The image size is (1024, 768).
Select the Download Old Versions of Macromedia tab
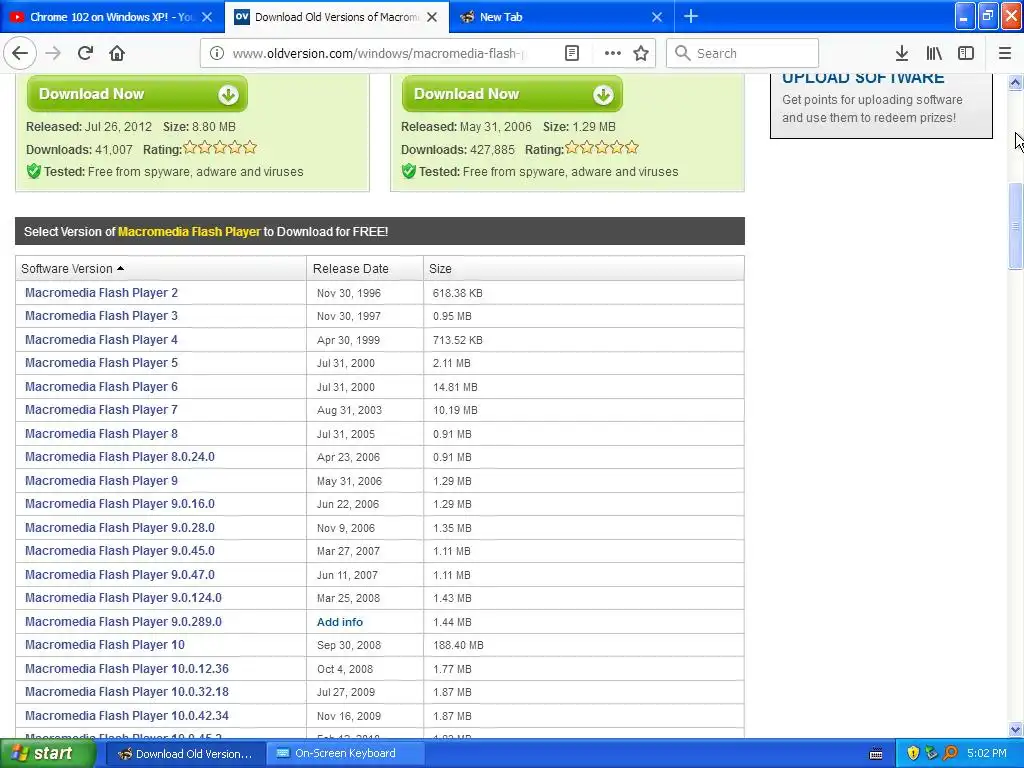click(x=337, y=17)
